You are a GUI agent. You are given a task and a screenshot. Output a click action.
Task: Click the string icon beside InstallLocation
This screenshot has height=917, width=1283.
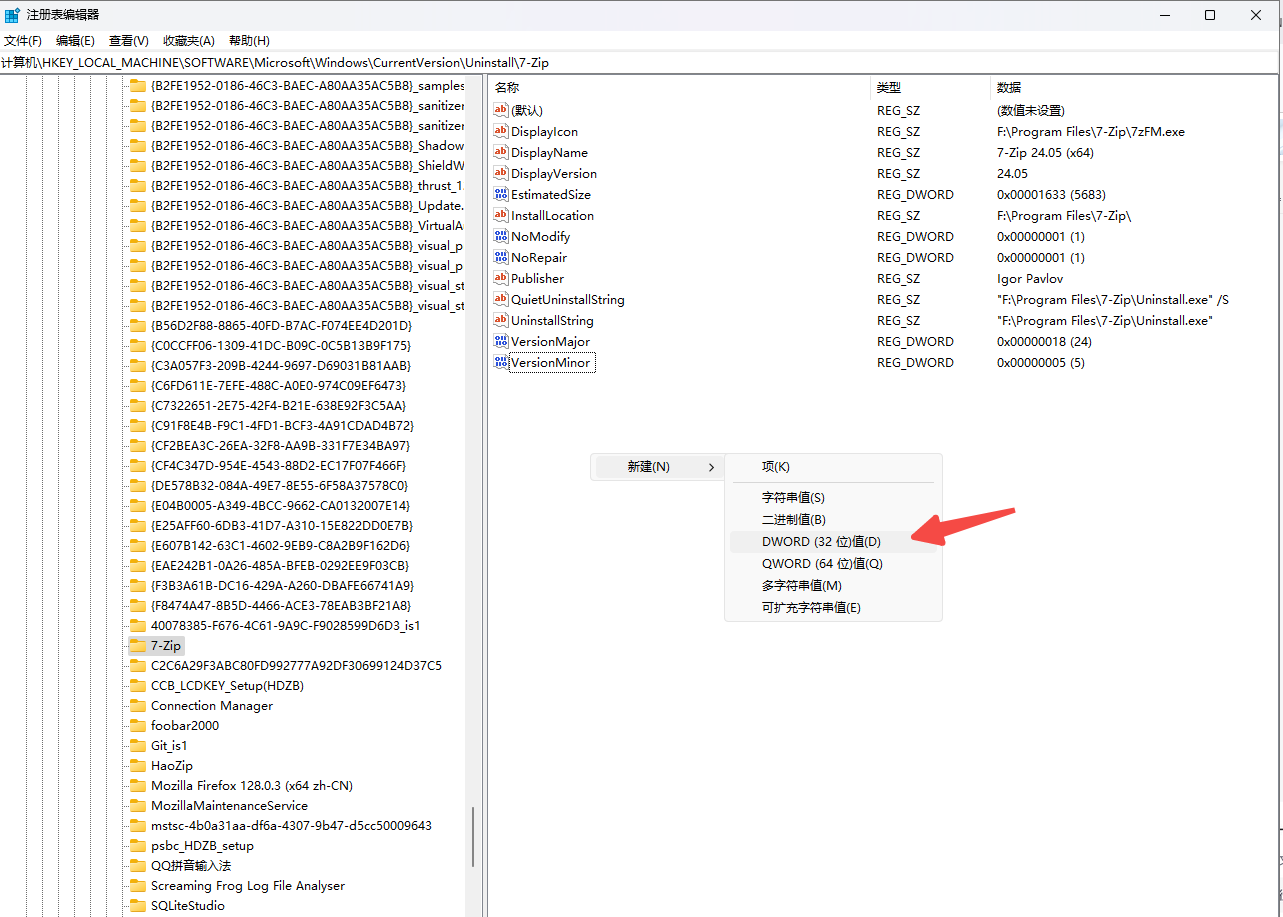click(501, 215)
